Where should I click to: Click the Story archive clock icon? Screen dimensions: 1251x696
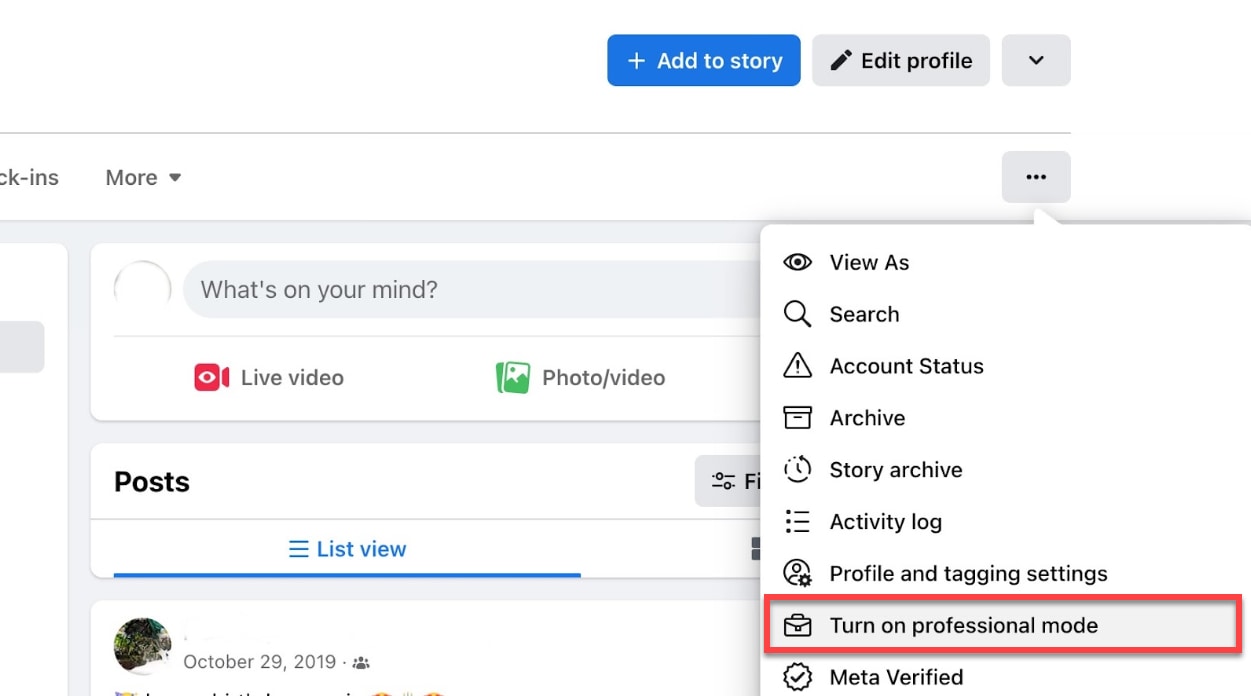[797, 470]
